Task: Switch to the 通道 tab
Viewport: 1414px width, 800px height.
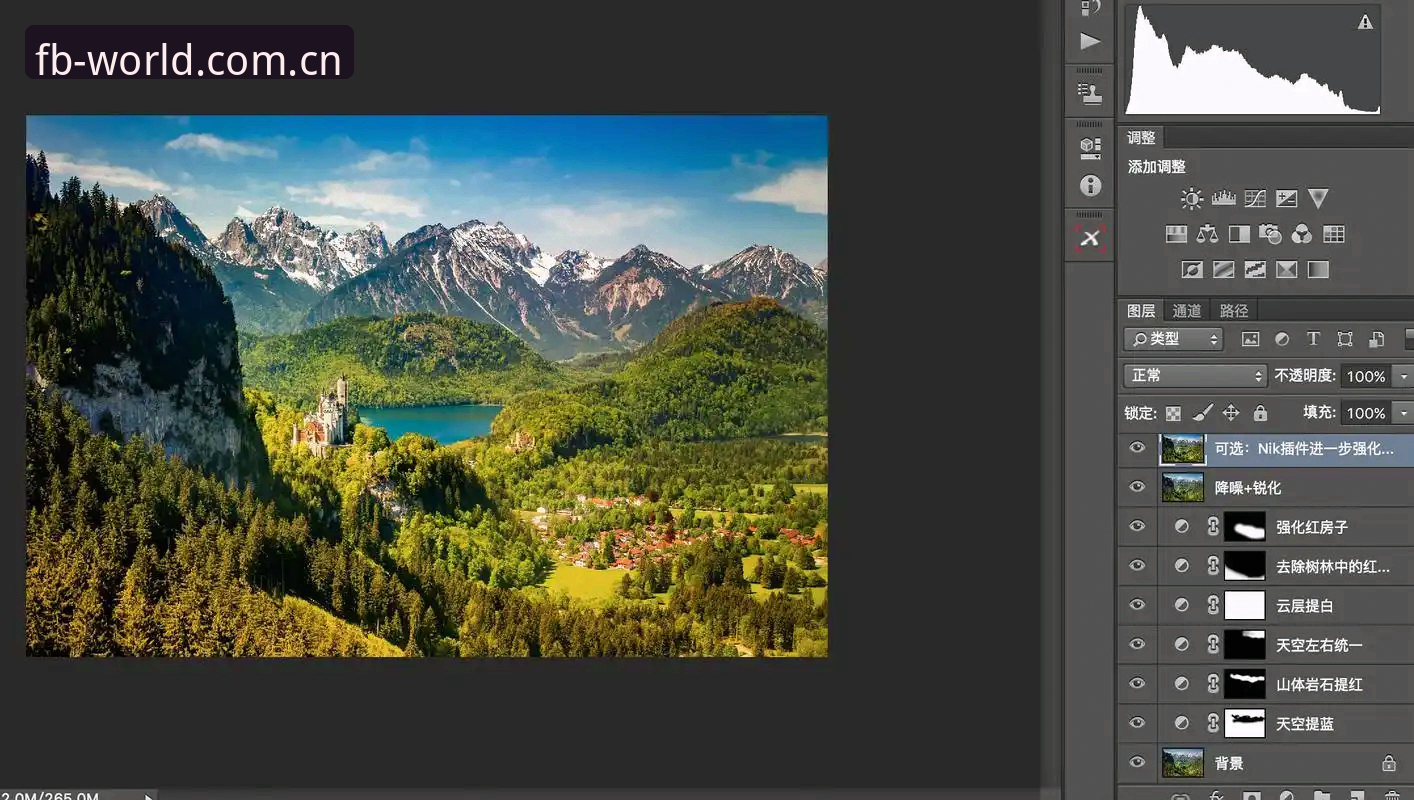Action: pos(1187,311)
